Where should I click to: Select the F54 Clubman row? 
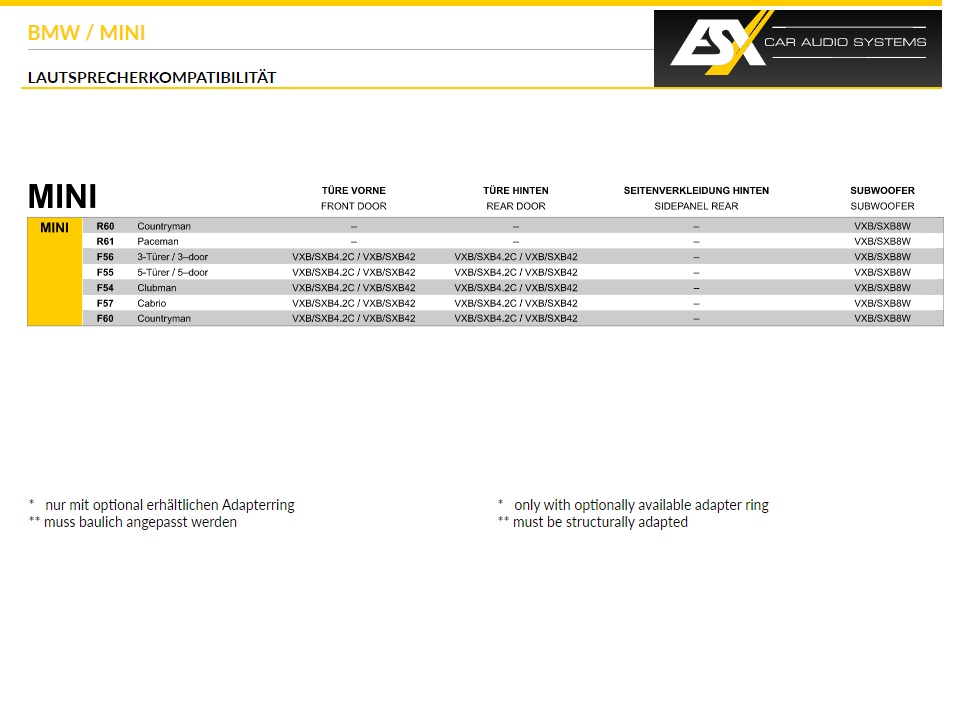pyautogui.click(x=156, y=288)
